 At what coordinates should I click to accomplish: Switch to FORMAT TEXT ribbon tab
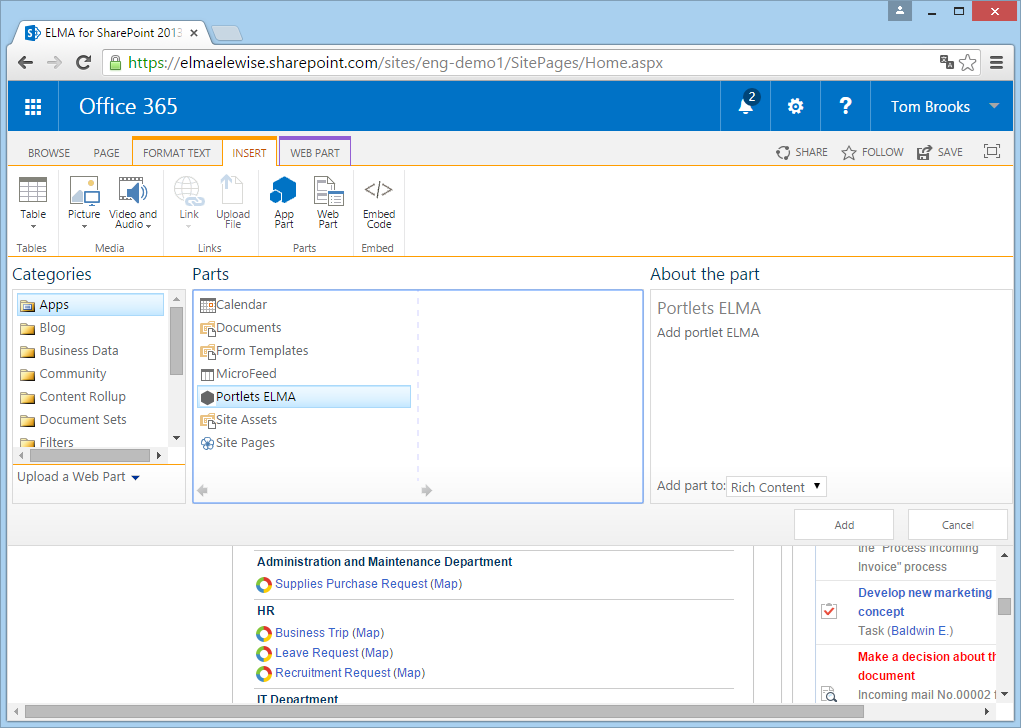(176, 153)
